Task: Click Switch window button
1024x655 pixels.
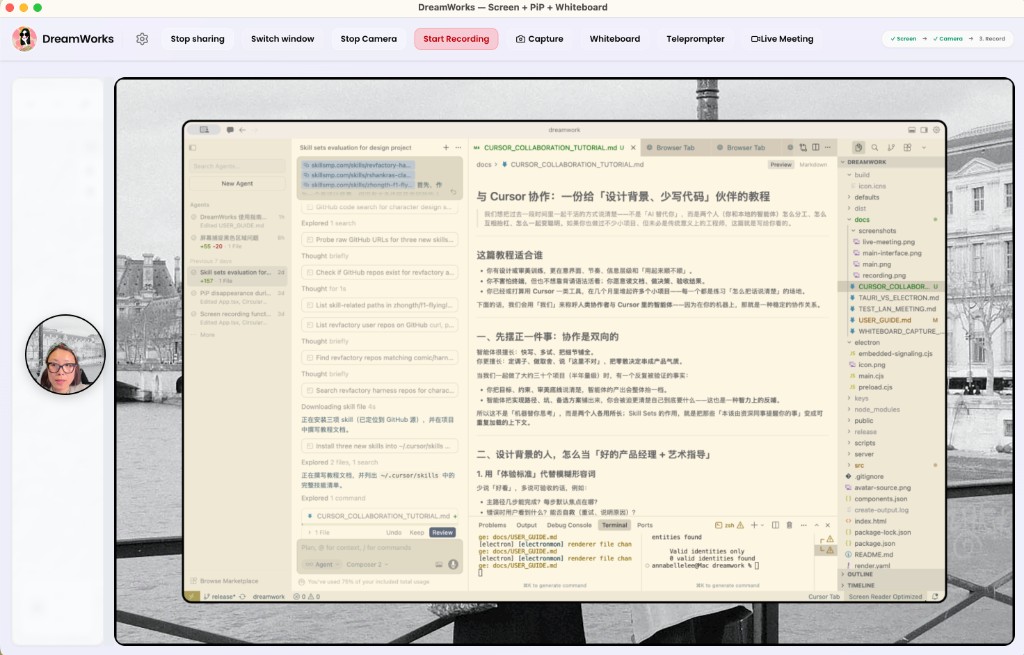Action: [283, 39]
